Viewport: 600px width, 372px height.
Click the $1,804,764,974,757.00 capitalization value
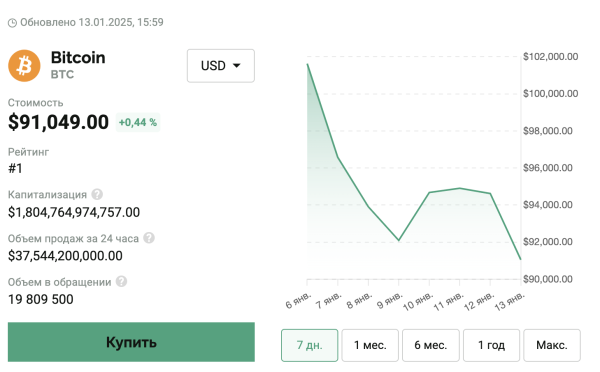pos(74,212)
